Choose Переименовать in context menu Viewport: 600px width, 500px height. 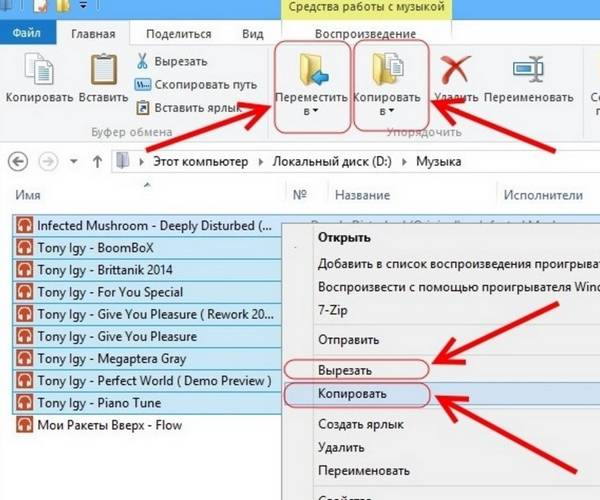[364, 471]
